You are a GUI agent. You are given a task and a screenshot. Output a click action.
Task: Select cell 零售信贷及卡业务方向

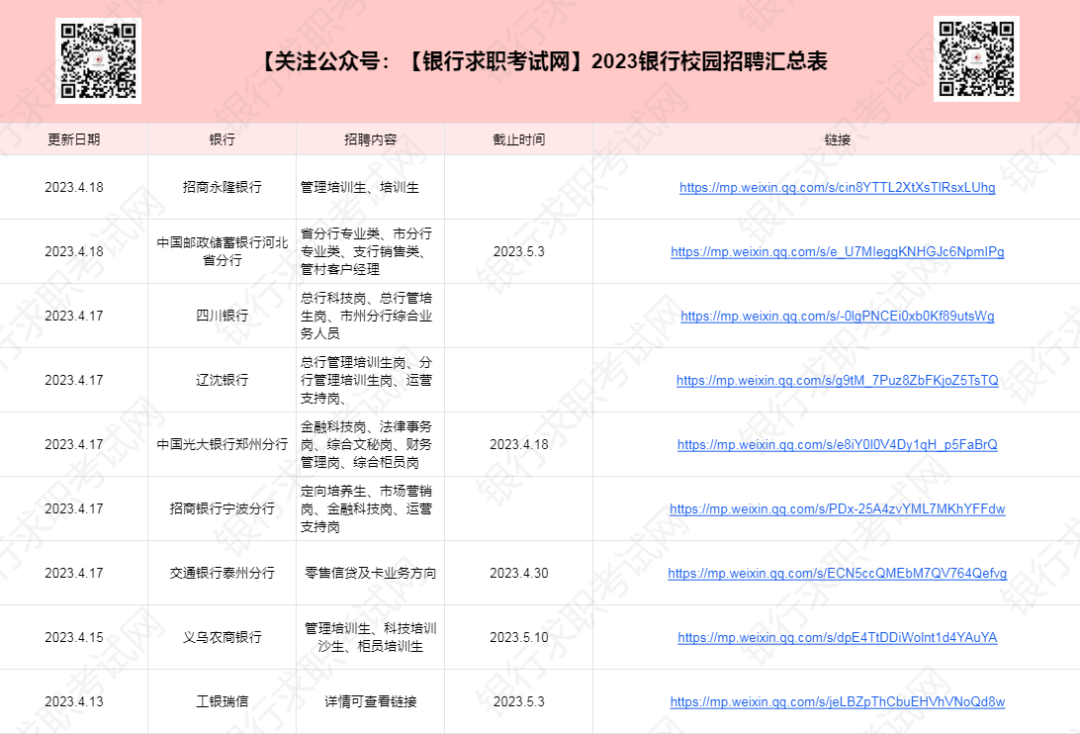[370, 573]
